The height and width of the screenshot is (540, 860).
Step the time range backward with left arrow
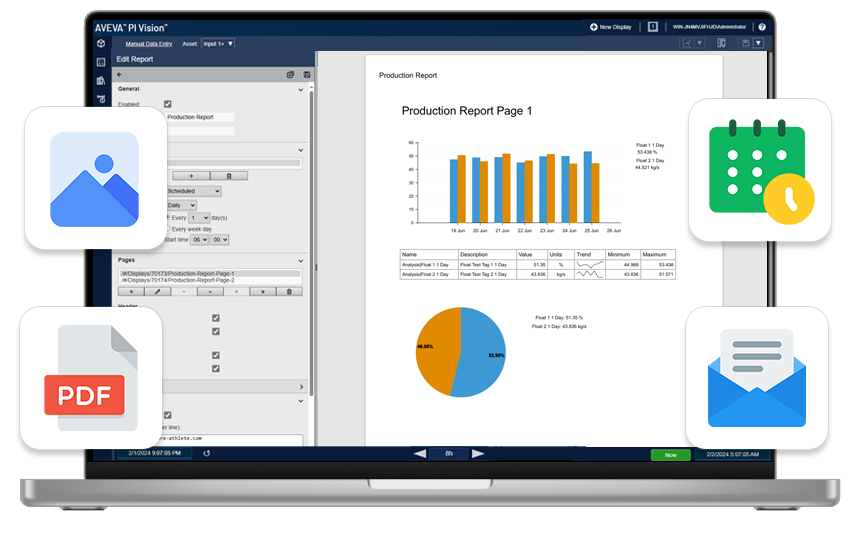pos(420,454)
